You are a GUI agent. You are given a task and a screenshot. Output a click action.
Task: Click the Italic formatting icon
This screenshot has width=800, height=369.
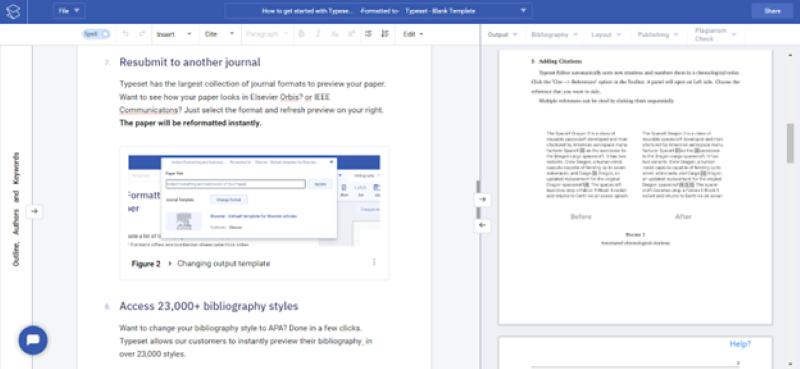pyautogui.click(x=318, y=34)
